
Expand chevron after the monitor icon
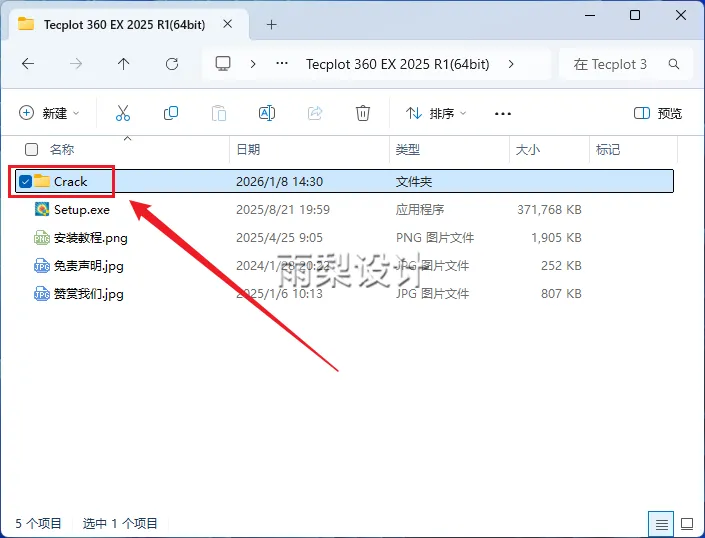click(x=253, y=64)
